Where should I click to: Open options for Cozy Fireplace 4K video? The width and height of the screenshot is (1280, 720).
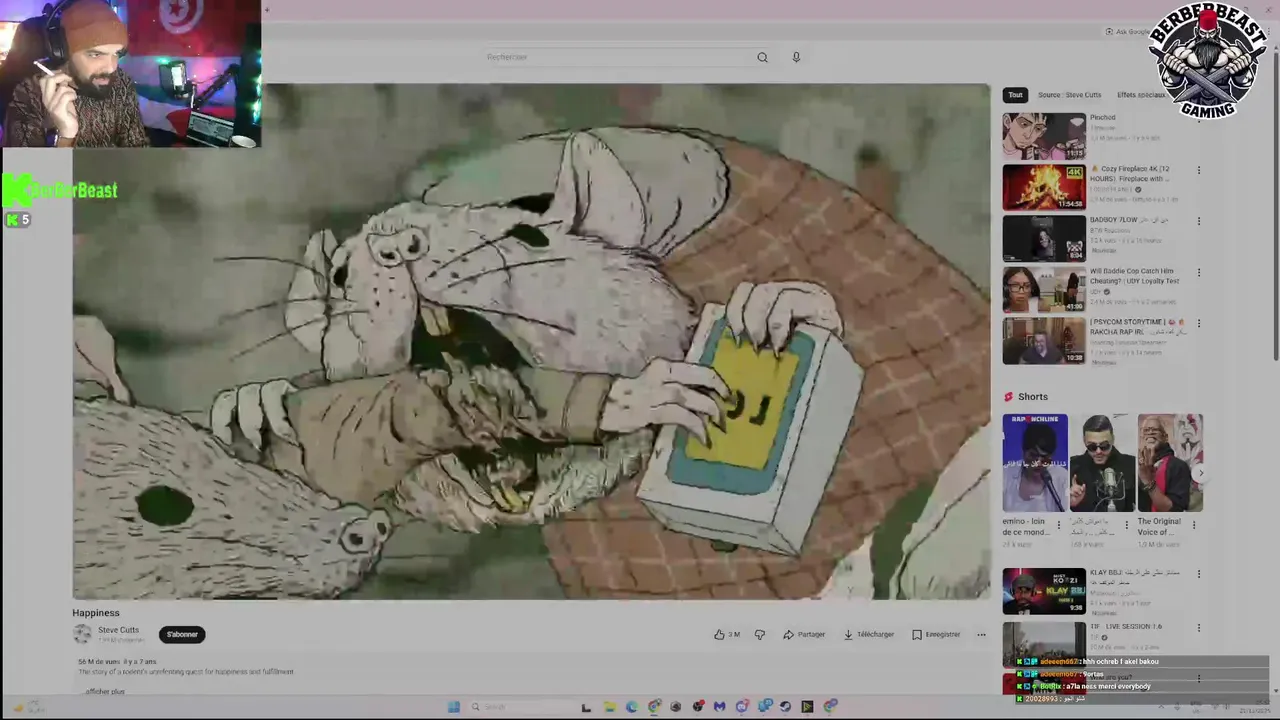coord(1199,170)
